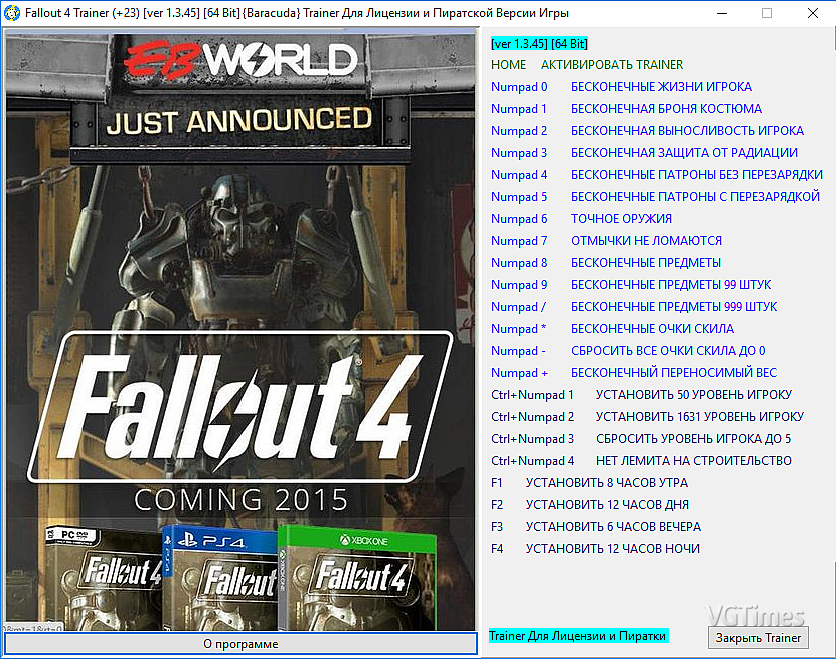The height and width of the screenshot is (659, 836).
Task: Click the "[ver 1.3.45] [64 Bit]" version label
Action: coord(539,44)
